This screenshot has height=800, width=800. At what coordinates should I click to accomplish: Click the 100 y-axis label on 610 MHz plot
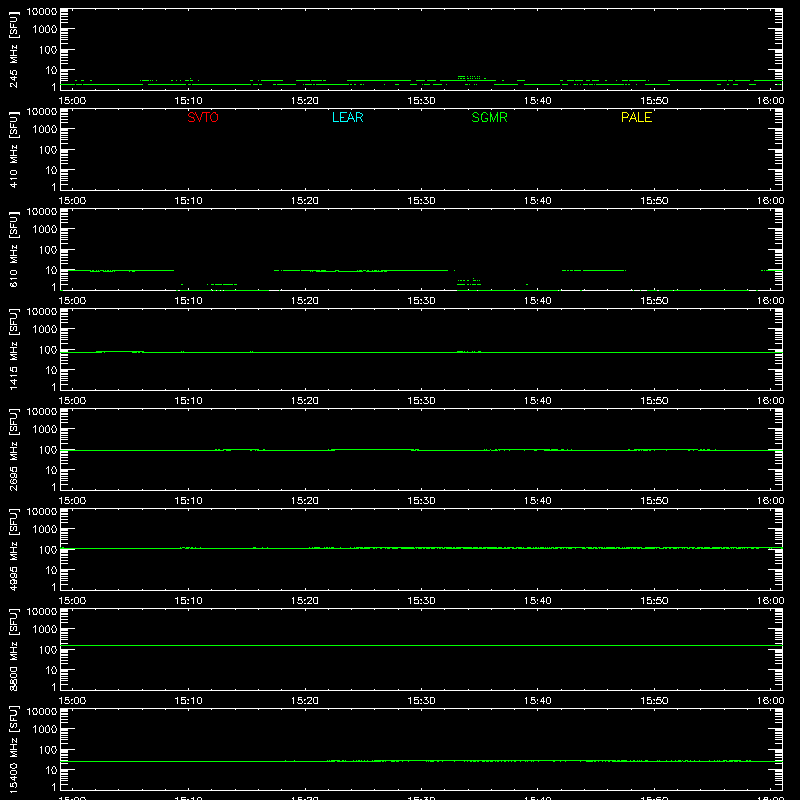point(48,250)
